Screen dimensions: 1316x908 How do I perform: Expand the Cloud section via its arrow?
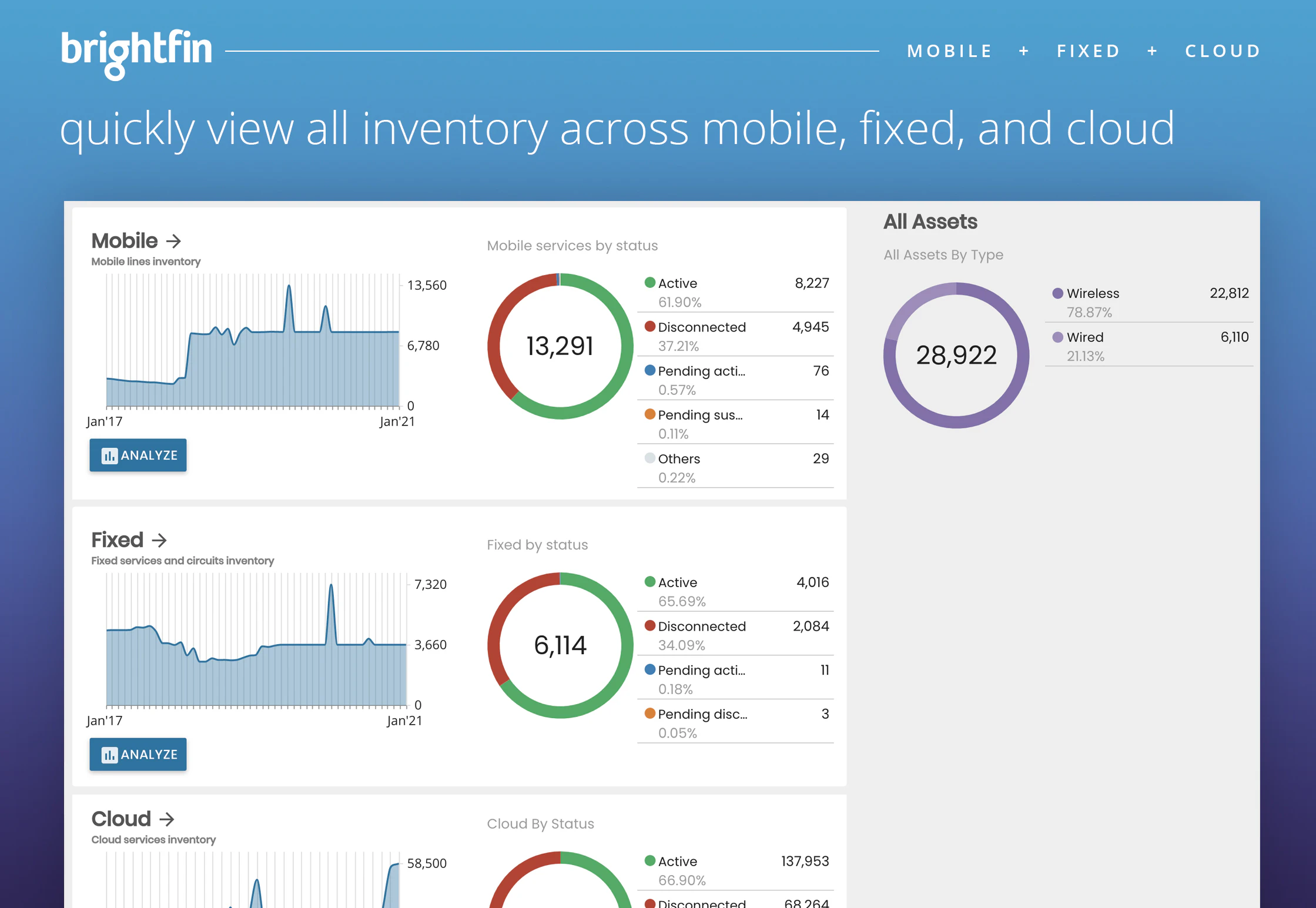tap(167, 819)
